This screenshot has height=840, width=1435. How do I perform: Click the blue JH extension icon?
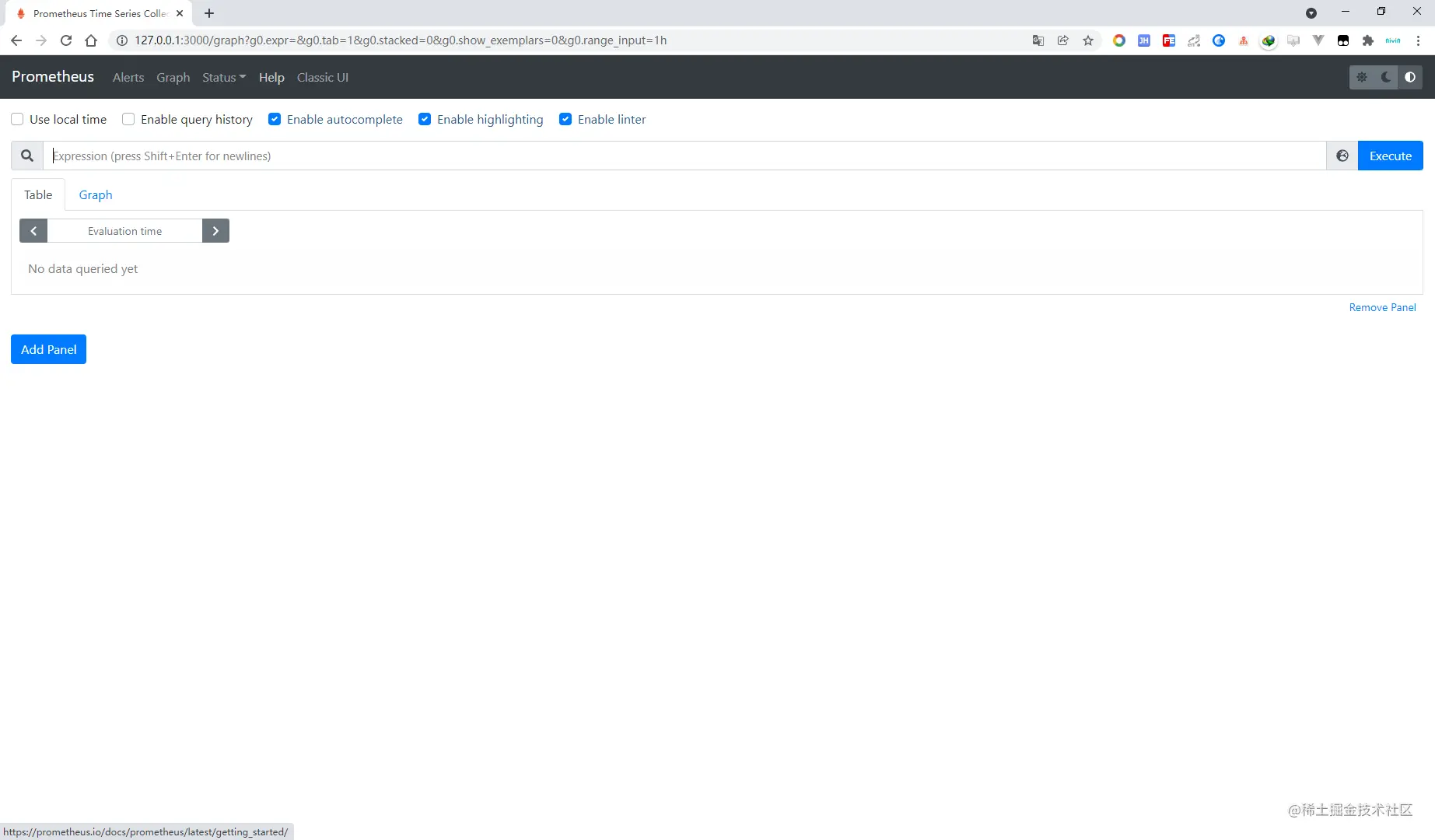(x=1144, y=40)
